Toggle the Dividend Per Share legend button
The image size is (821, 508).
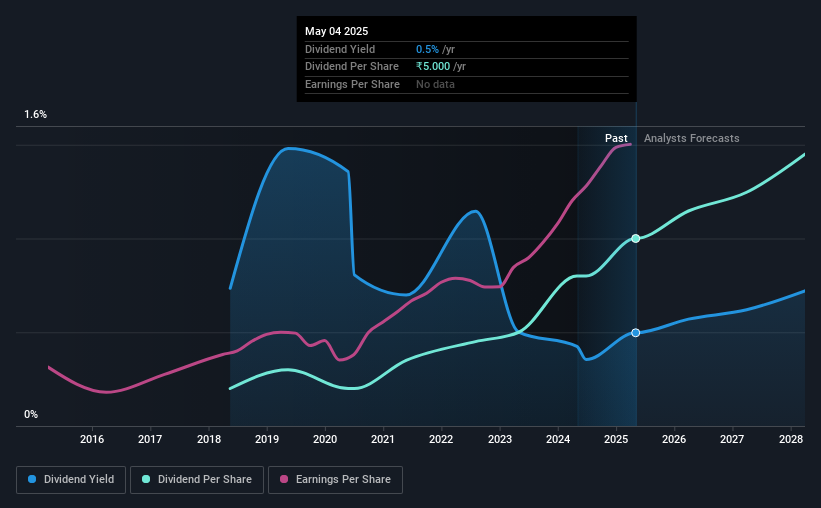pyautogui.click(x=197, y=480)
